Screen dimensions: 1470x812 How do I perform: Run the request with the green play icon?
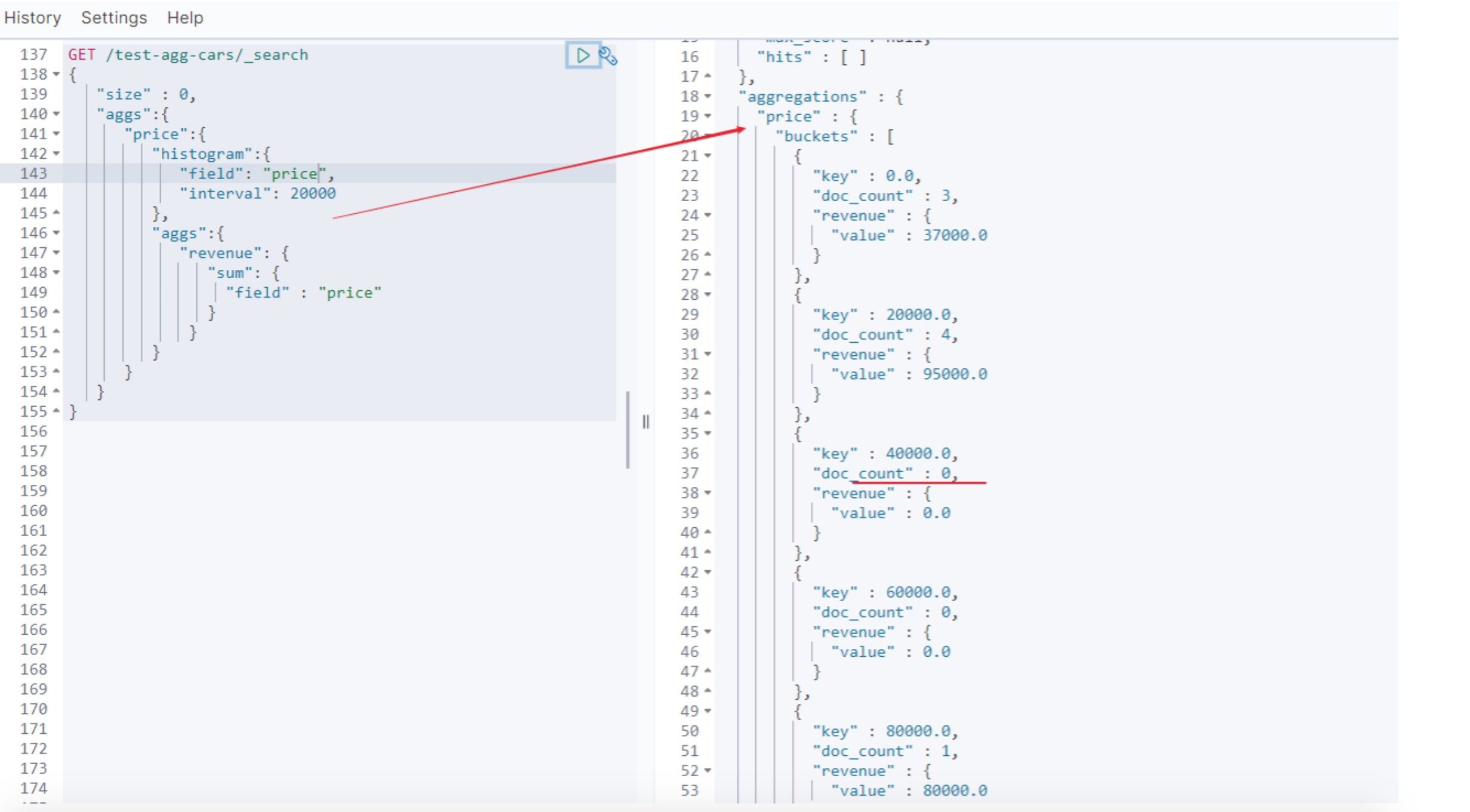(582, 56)
